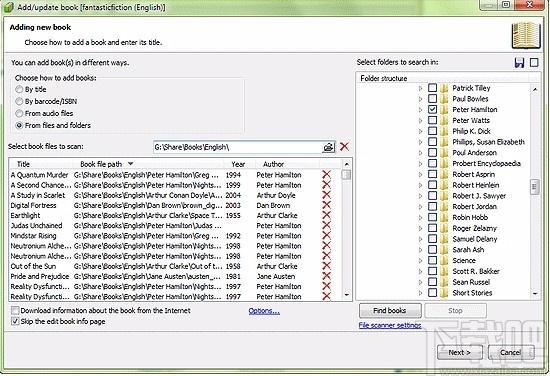Enable Download information about the book checkbox
Viewport: 550px width, 376px height.
click(15, 310)
